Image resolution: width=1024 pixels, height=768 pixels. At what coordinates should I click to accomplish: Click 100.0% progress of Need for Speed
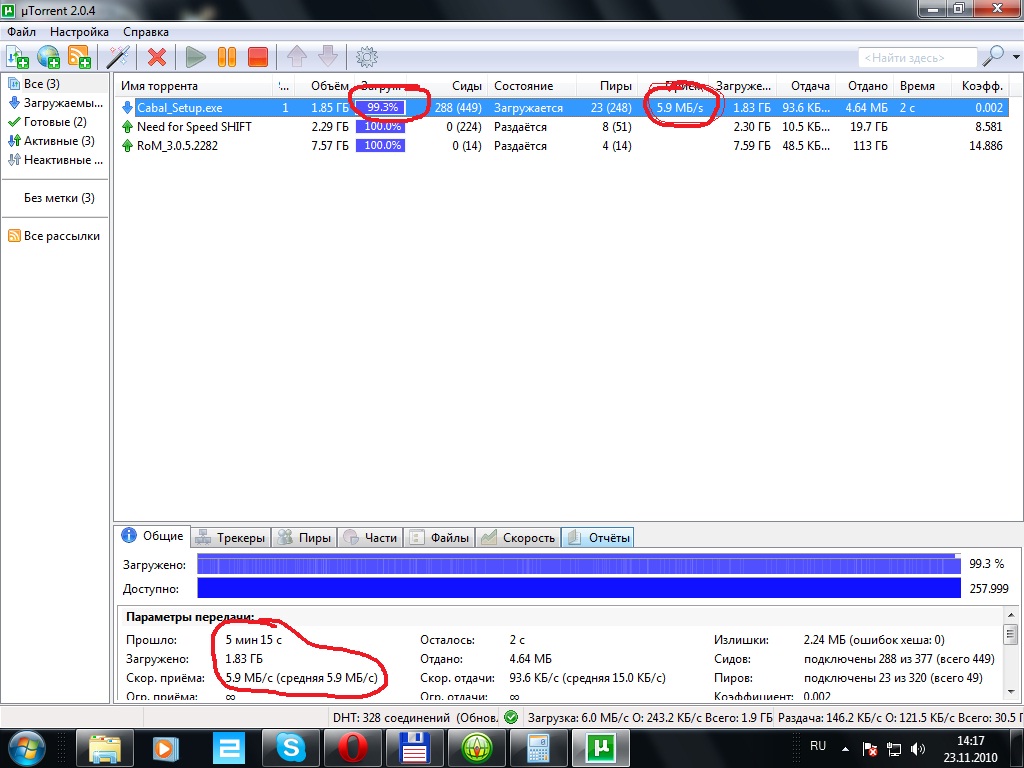381,127
